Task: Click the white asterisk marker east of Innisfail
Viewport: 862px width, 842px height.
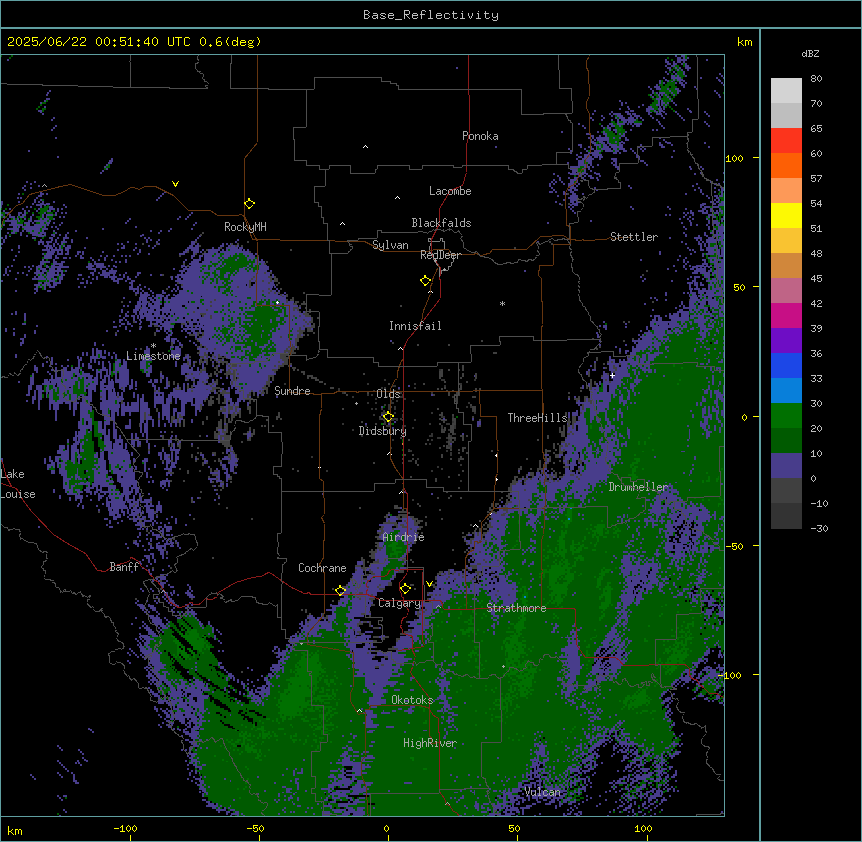Action: click(x=502, y=303)
